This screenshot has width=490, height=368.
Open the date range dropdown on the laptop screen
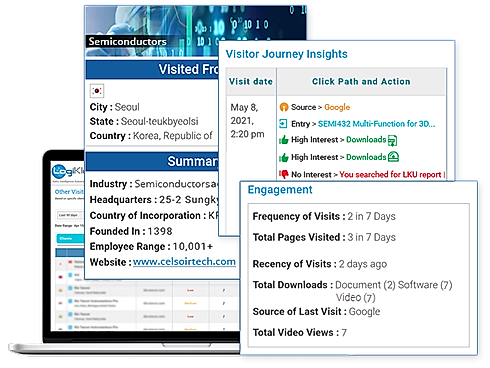[x=70, y=215]
